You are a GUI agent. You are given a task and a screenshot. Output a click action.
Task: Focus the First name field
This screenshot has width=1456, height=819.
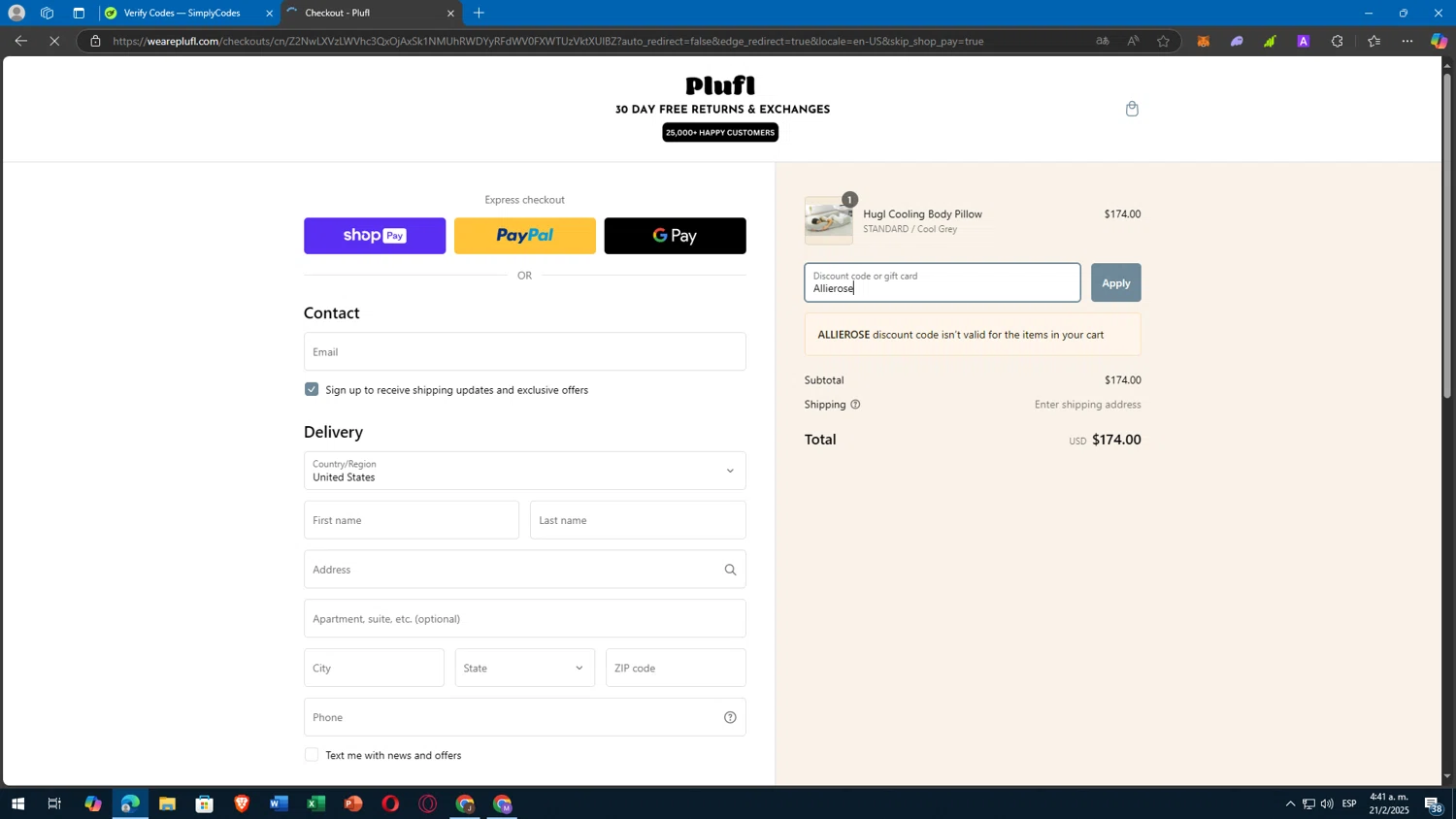point(412,520)
